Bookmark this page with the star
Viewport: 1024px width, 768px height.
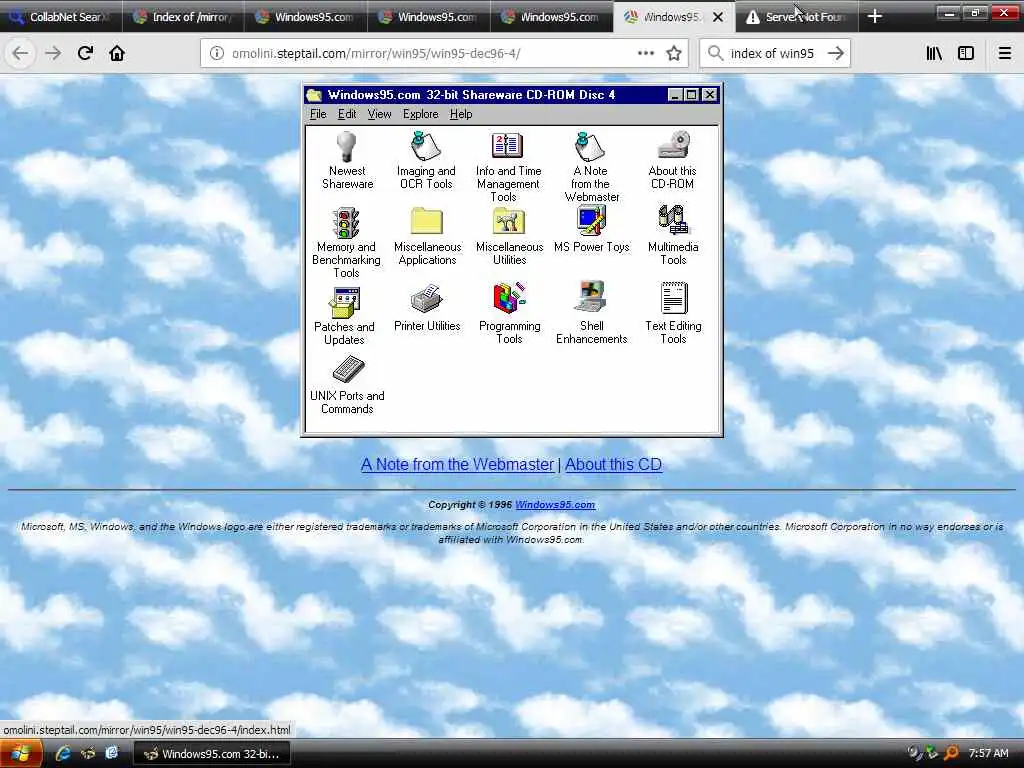(674, 54)
